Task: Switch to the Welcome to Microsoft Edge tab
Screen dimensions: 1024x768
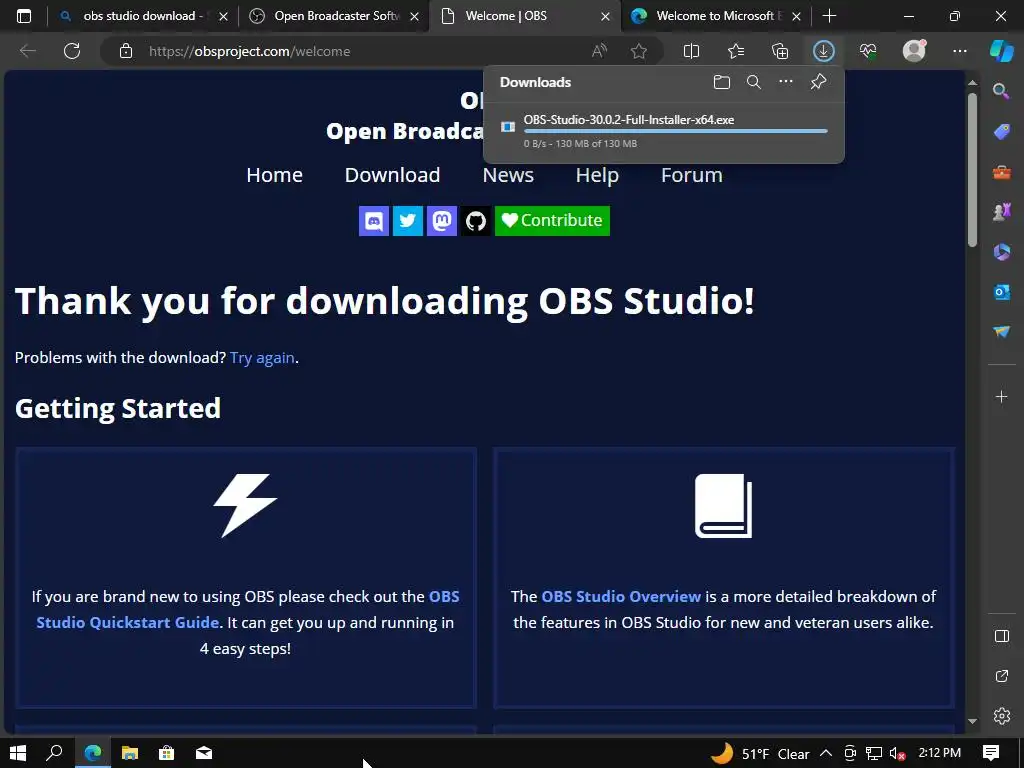Action: [716, 16]
